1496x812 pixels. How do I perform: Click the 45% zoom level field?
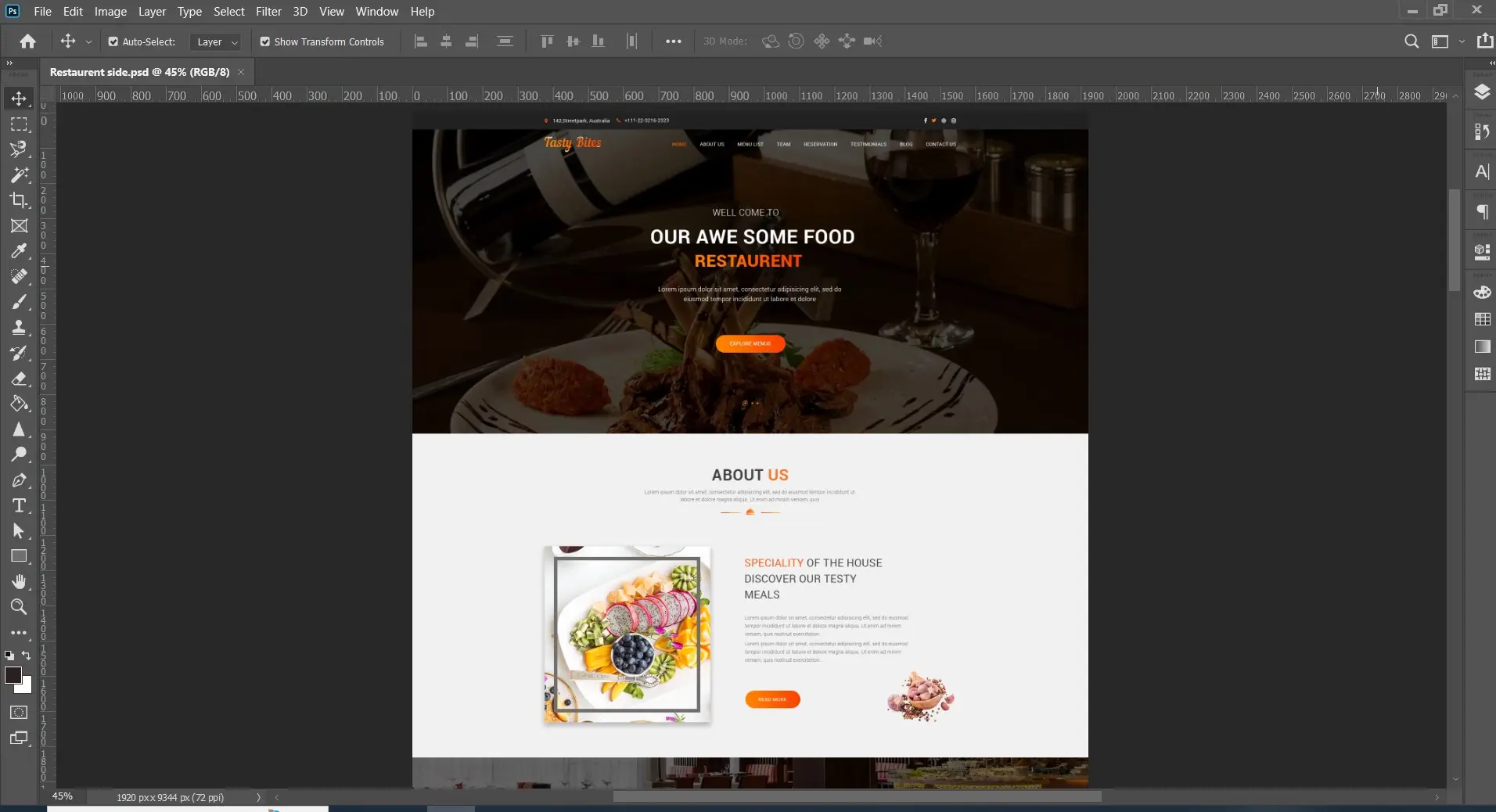[x=63, y=796]
